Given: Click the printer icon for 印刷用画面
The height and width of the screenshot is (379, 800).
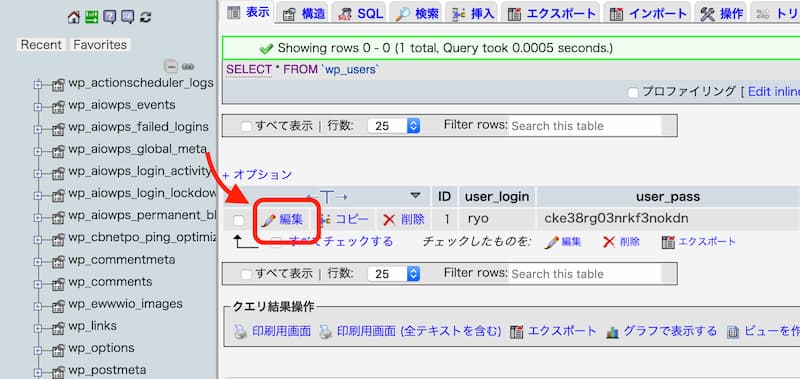Looking at the screenshot, I should click(240, 332).
